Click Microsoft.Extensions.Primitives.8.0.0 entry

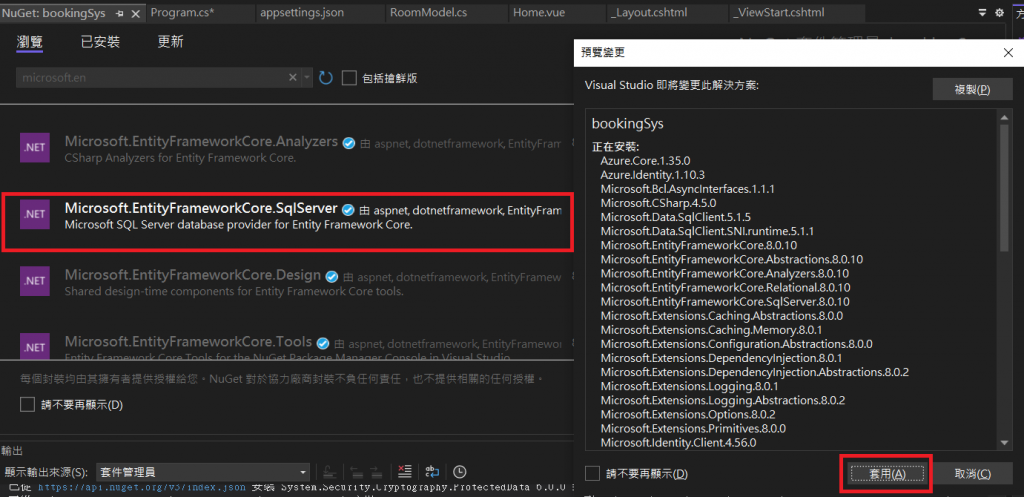pyautogui.click(x=693, y=428)
